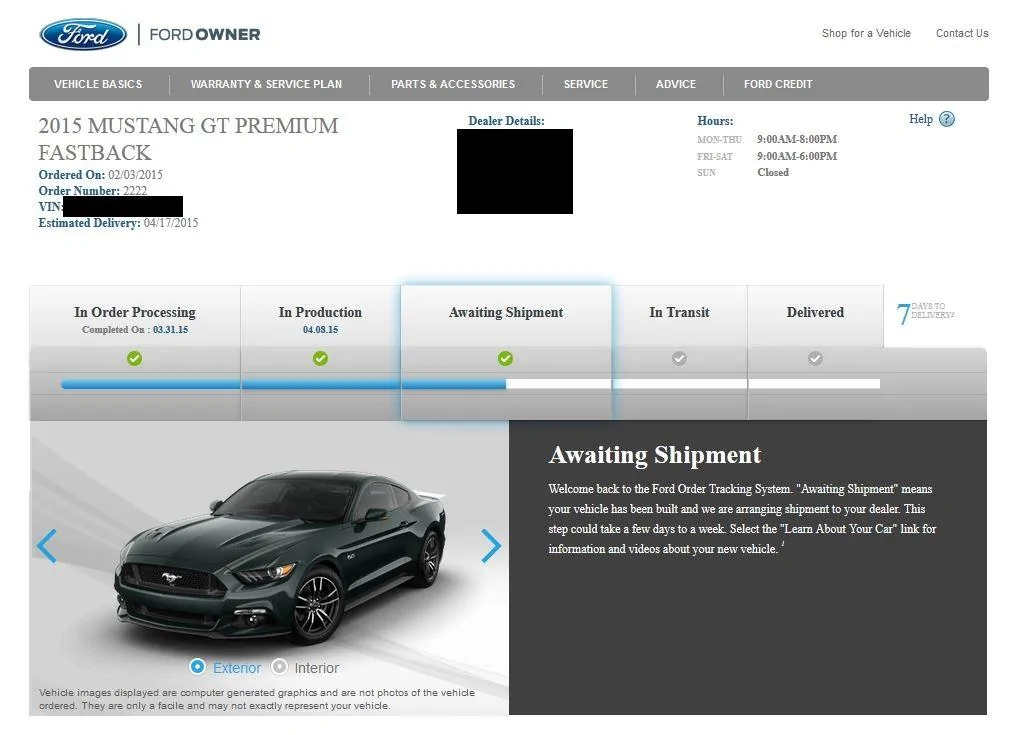The width and height of the screenshot is (1010, 735).
Task: Open the Parts & Accessories menu
Action: 453,84
